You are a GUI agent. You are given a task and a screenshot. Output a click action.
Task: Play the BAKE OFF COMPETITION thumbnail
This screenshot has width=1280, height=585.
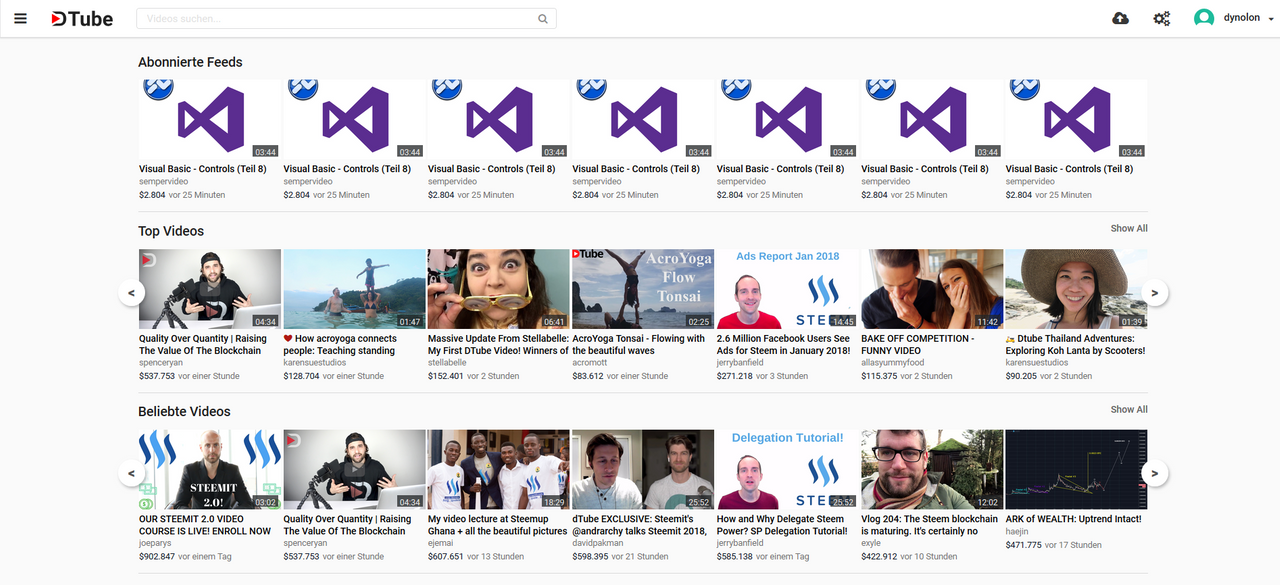(x=932, y=289)
